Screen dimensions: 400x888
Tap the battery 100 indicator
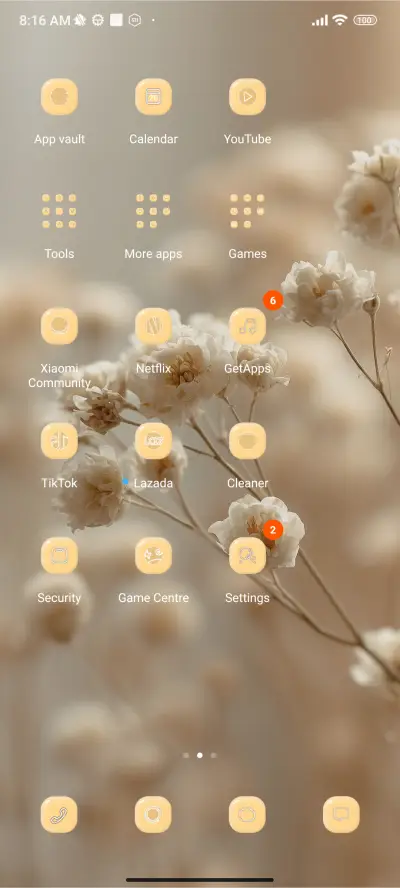tap(365, 20)
